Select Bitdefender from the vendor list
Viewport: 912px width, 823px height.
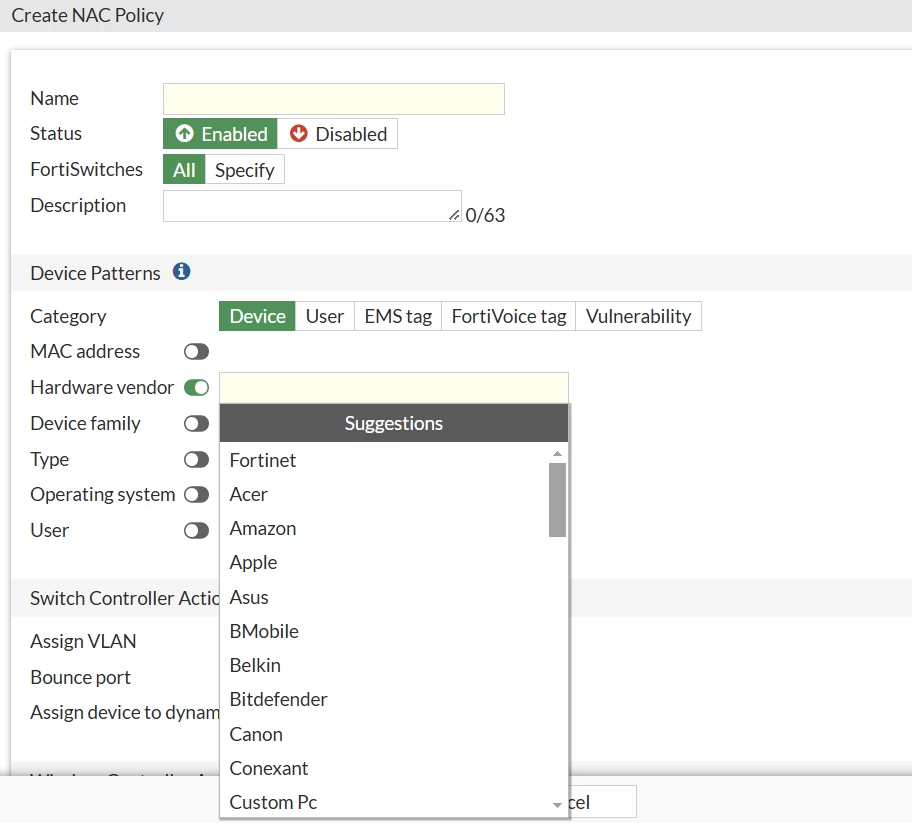tap(384, 699)
